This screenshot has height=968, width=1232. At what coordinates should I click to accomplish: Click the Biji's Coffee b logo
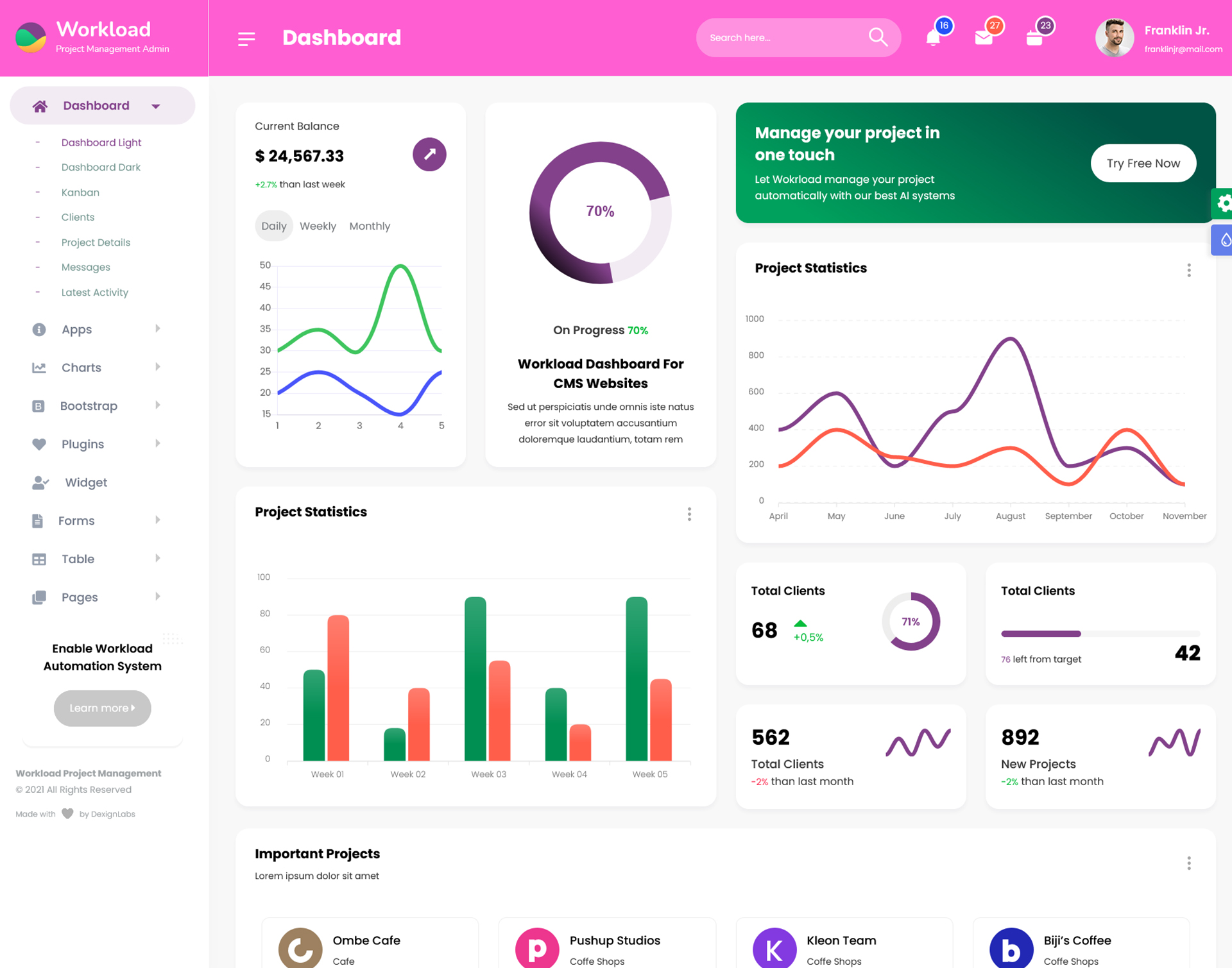(x=1011, y=949)
